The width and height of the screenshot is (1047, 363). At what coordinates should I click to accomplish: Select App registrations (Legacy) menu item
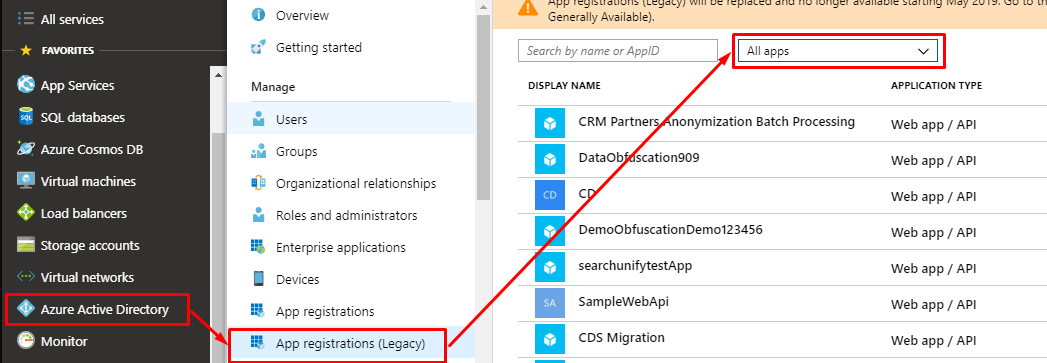(x=351, y=344)
